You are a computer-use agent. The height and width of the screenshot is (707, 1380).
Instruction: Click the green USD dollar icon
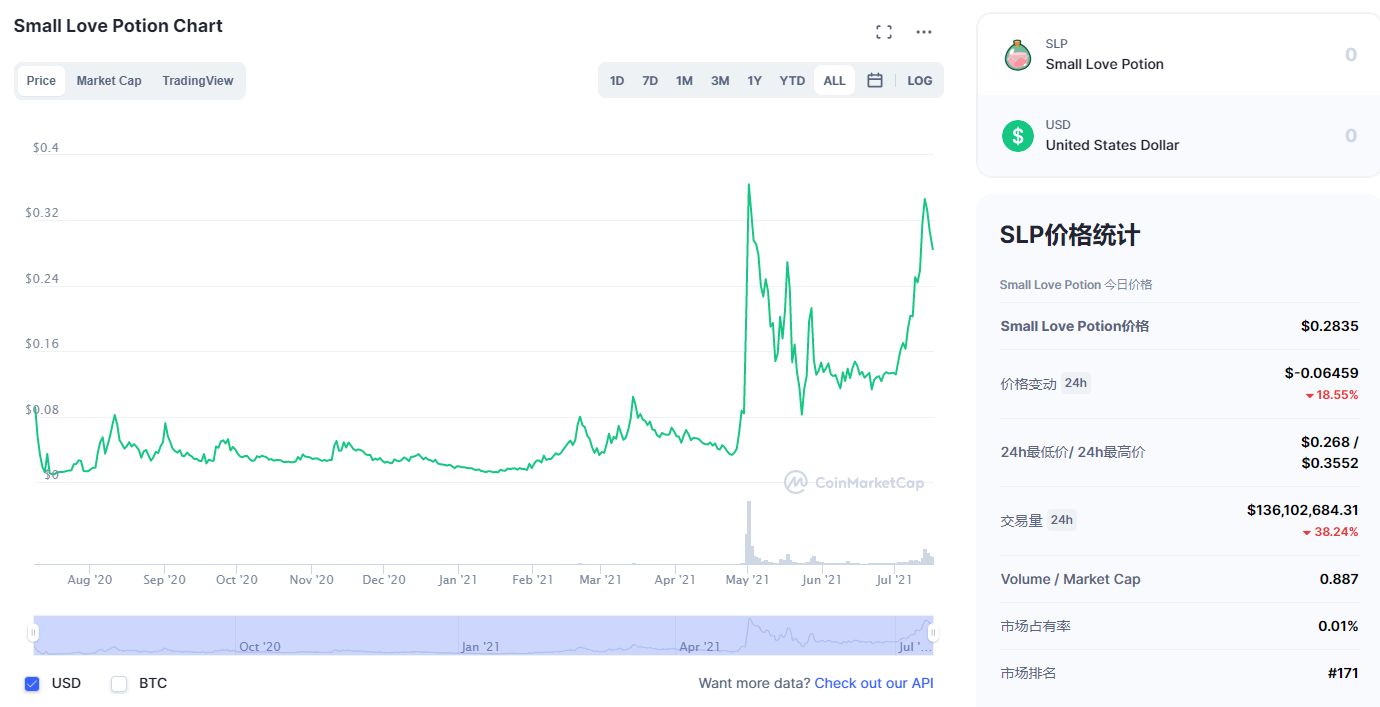point(1018,135)
